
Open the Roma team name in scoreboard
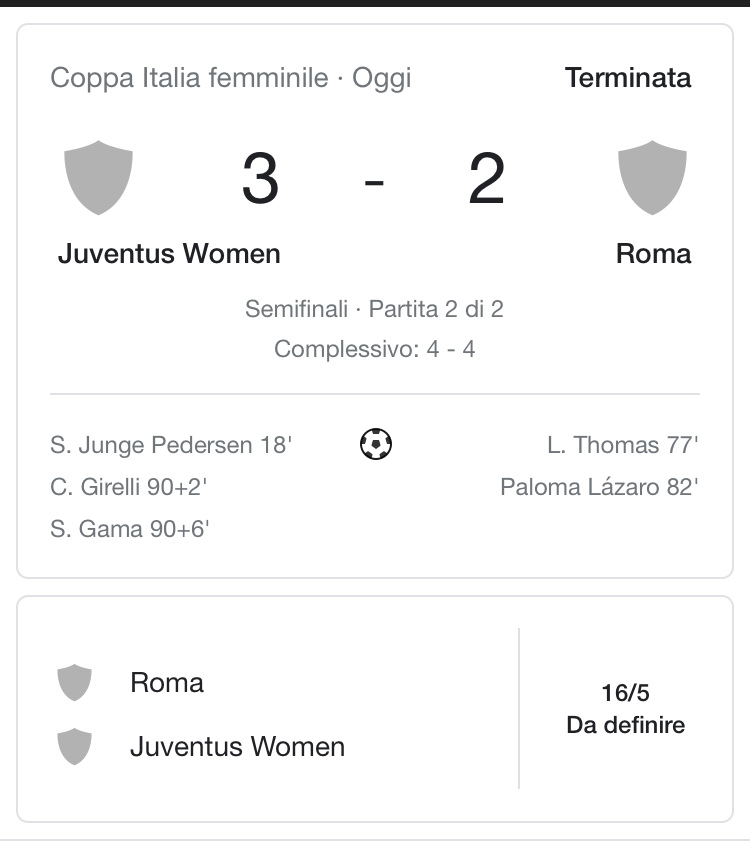[653, 254]
